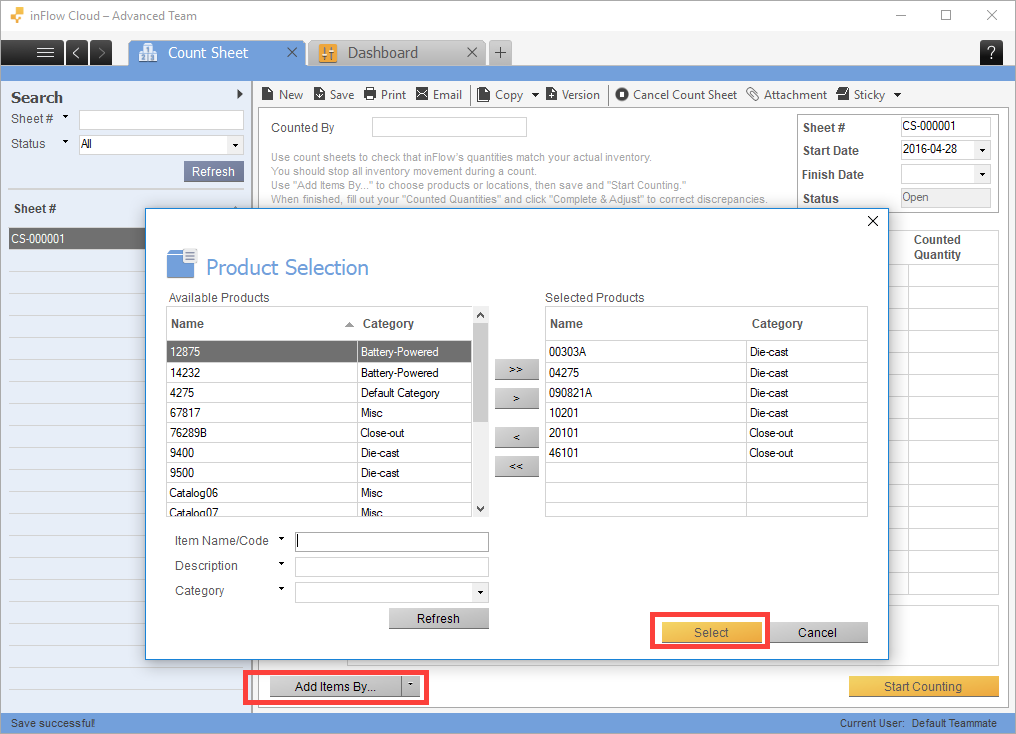Open the Status All combo box

coord(161,144)
